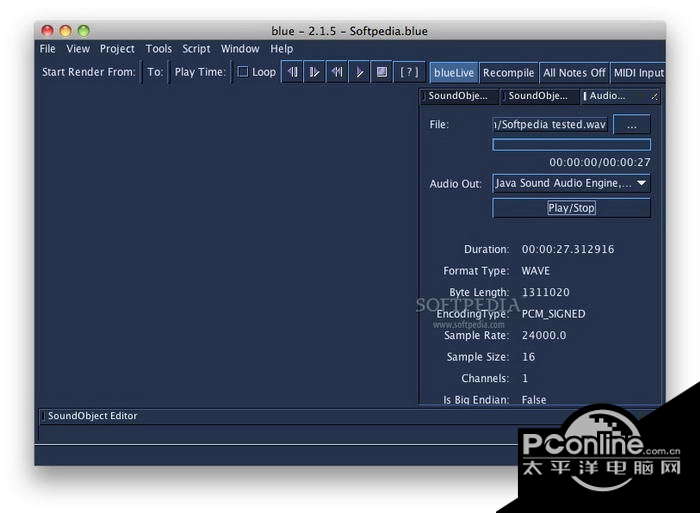Image resolution: width=700 pixels, height=513 pixels.
Task: Click the File path input field
Action: [x=550, y=125]
